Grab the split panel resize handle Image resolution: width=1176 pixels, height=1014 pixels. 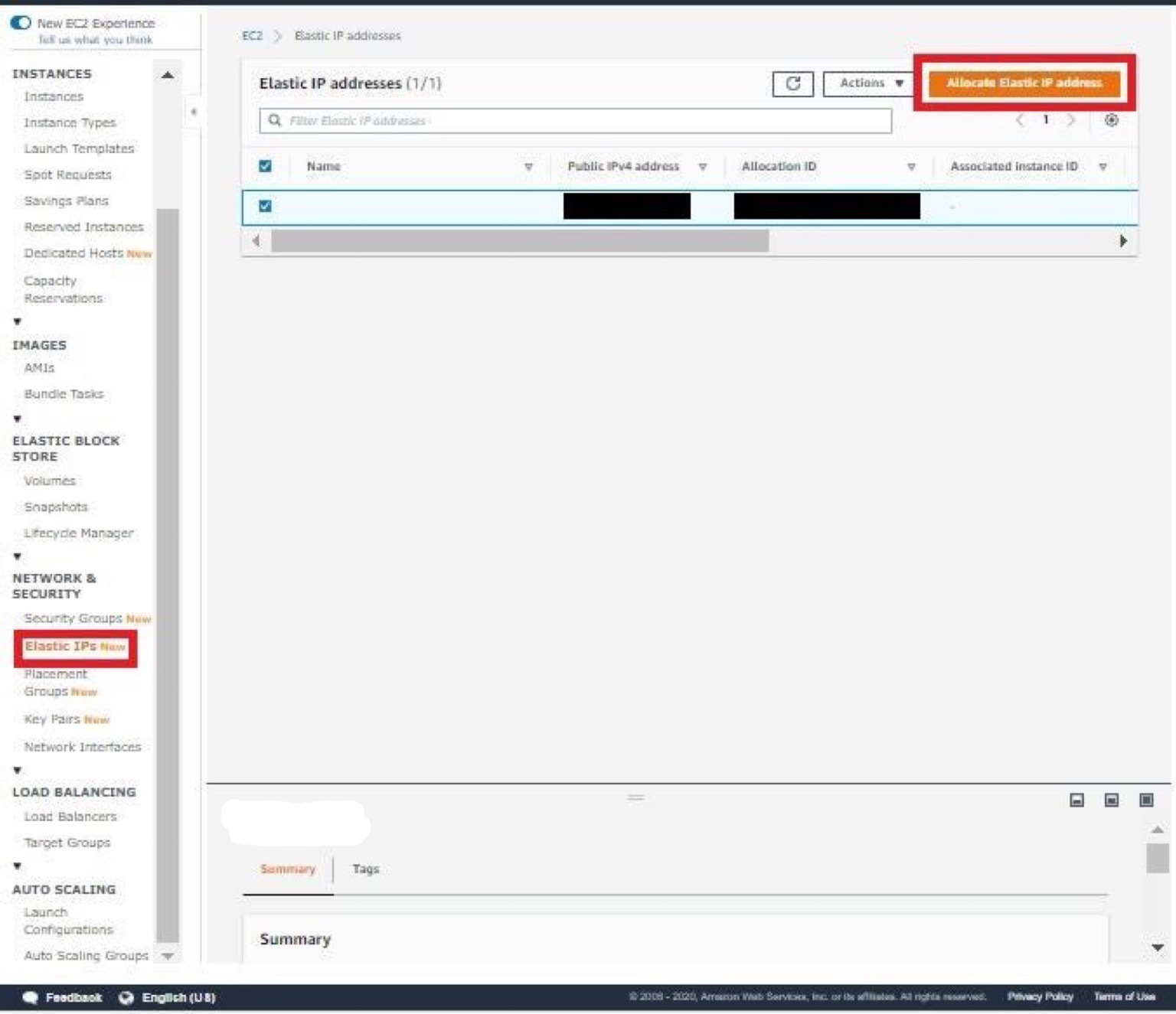pyautogui.click(x=635, y=797)
